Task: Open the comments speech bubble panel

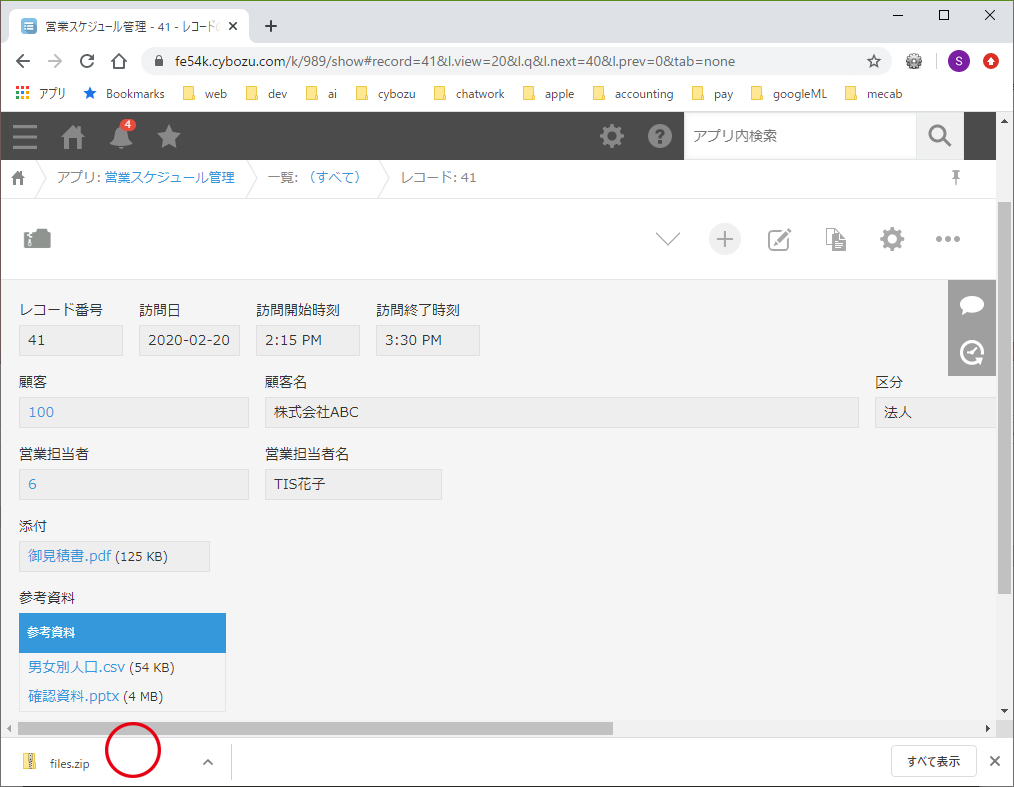Action: (972, 305)
